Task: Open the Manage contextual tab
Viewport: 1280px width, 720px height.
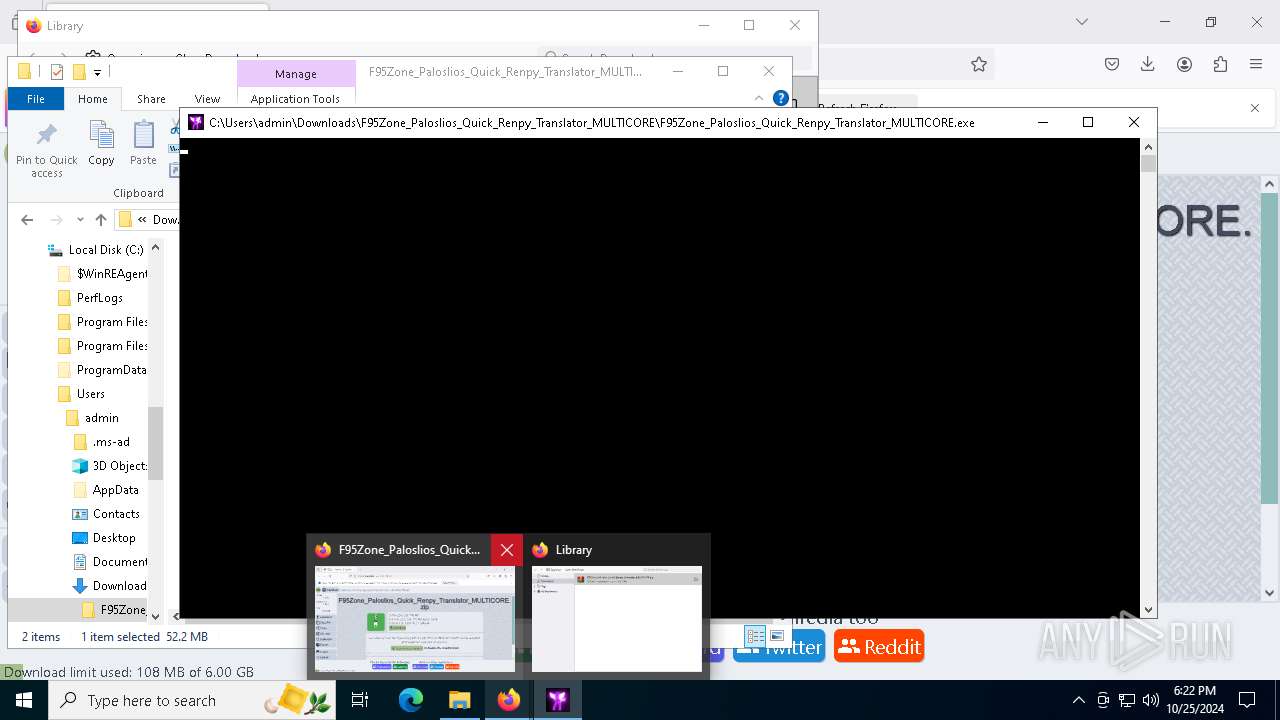Action: pos(296,74)
